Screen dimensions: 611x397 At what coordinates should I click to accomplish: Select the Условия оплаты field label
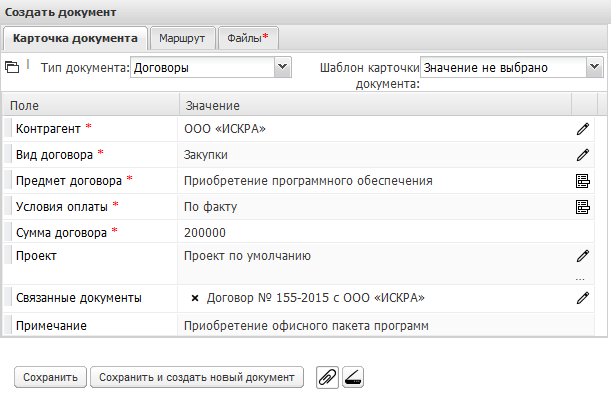[x=62, y=207]
